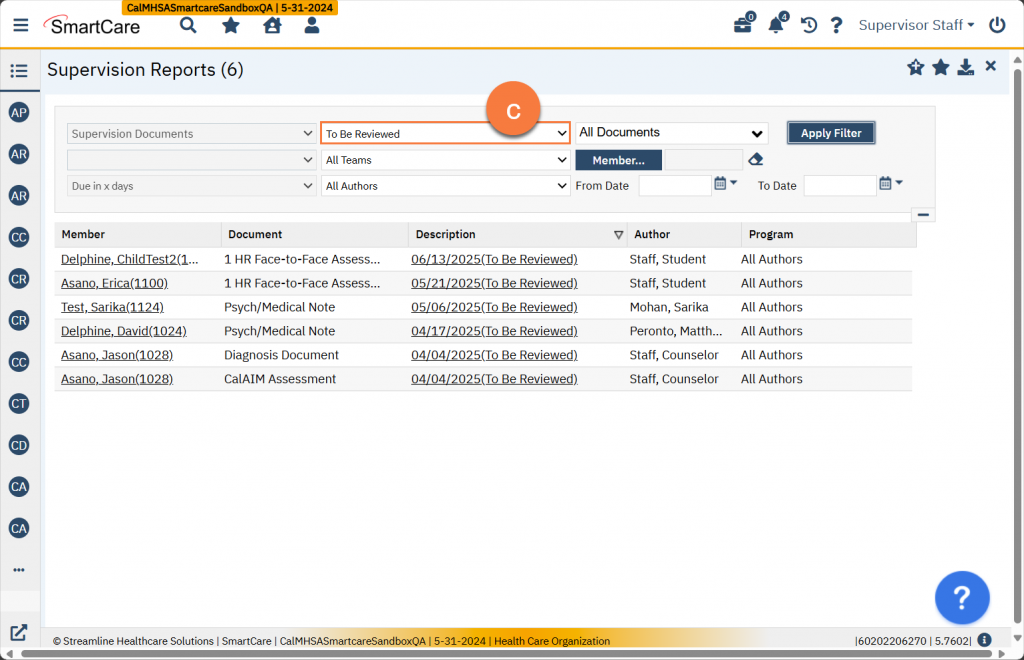Open the Supervisor Staff user menu
This screenshot has width=1024, height=660.
pos(916,25)
